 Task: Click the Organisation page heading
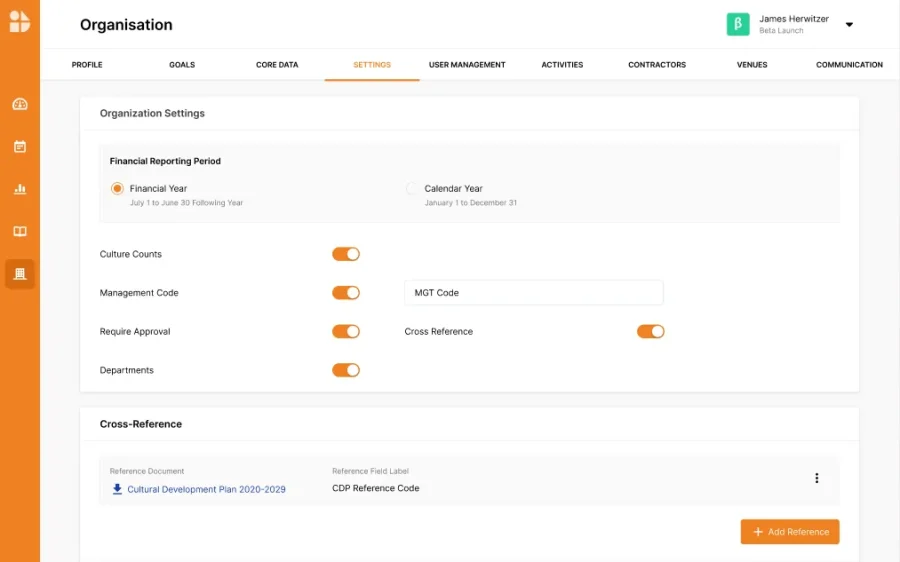(126, 25)
